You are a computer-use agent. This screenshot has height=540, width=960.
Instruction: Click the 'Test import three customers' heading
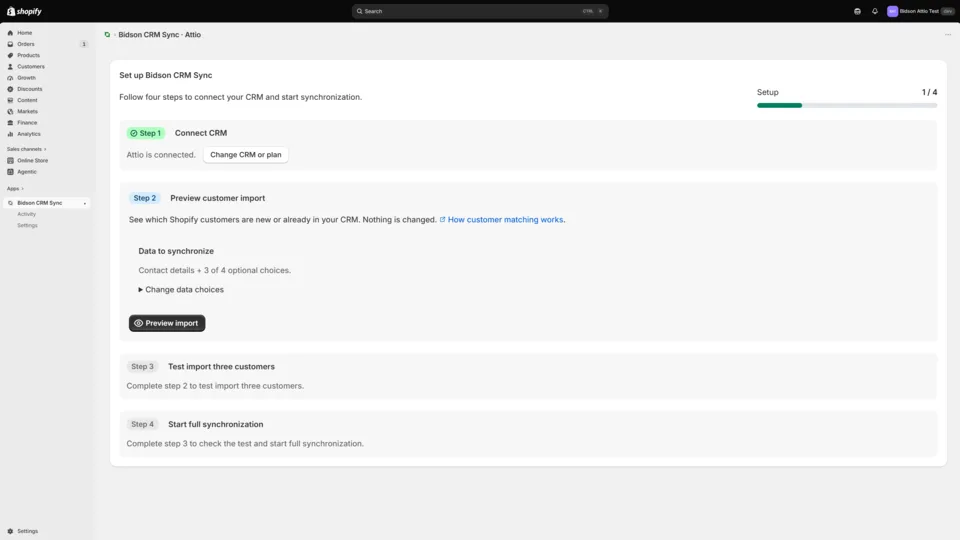click(221, 367)
